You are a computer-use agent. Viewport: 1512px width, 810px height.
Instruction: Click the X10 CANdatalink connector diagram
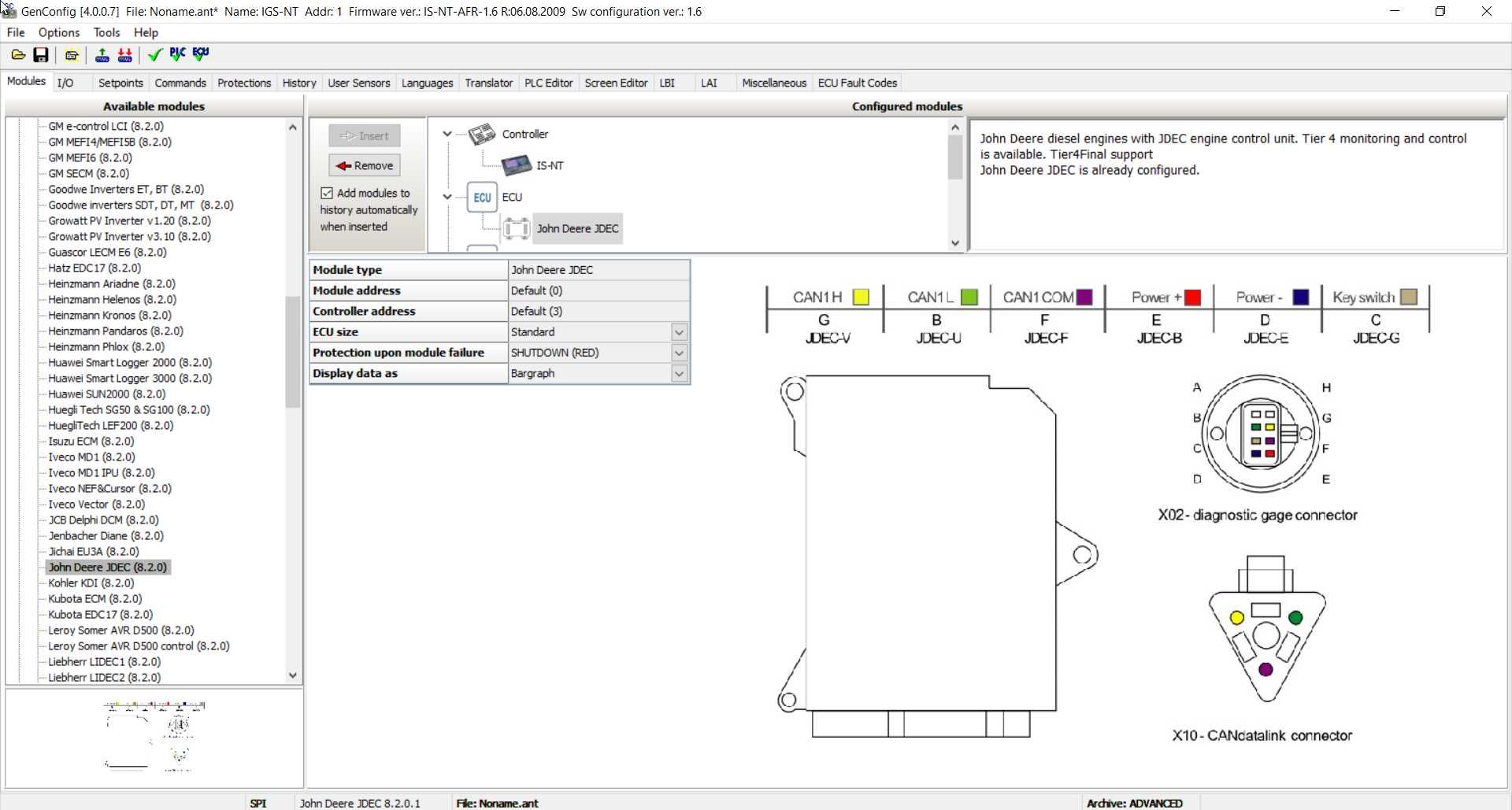(x=1266, y=628)
